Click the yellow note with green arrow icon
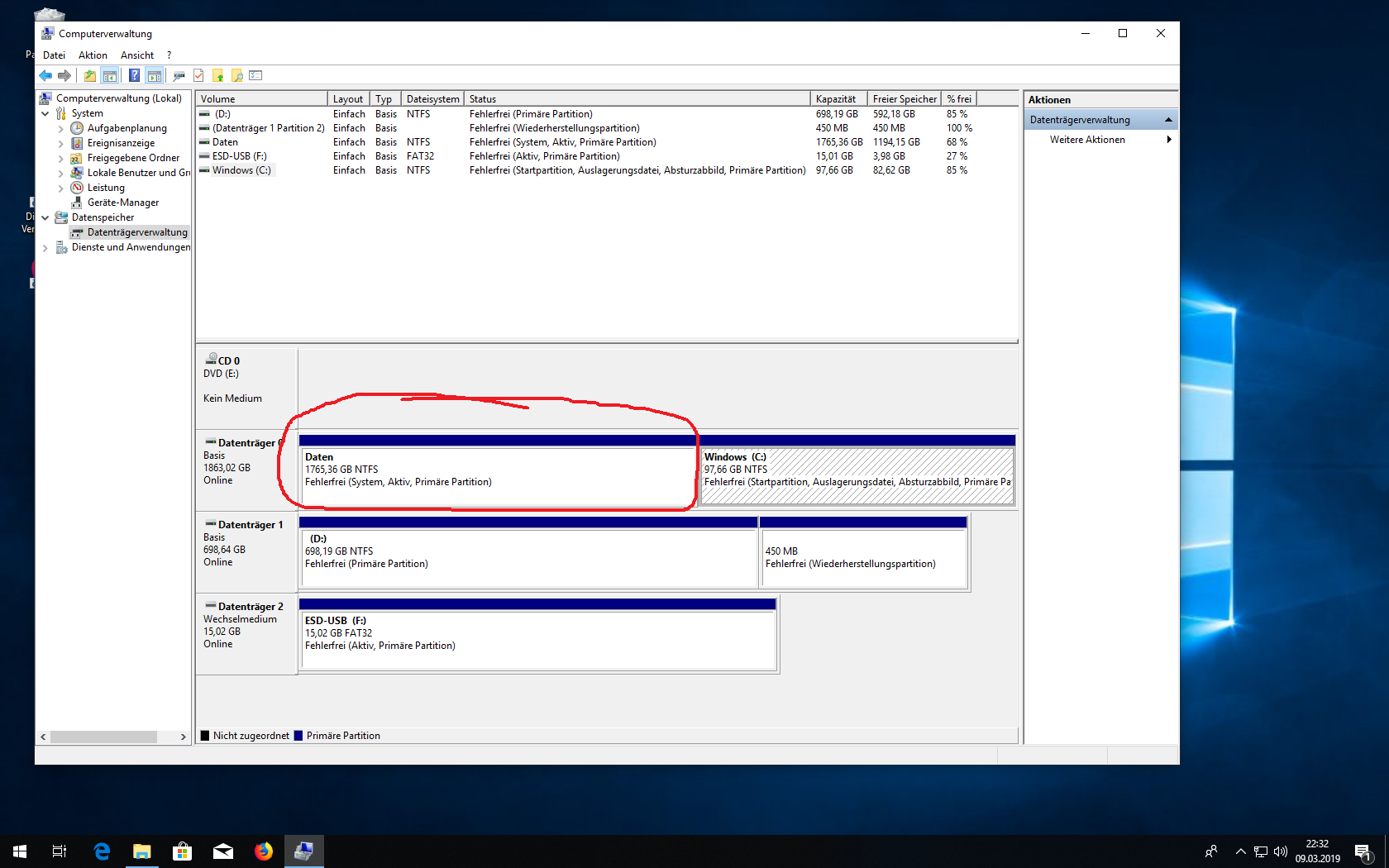 click(218, 75)
